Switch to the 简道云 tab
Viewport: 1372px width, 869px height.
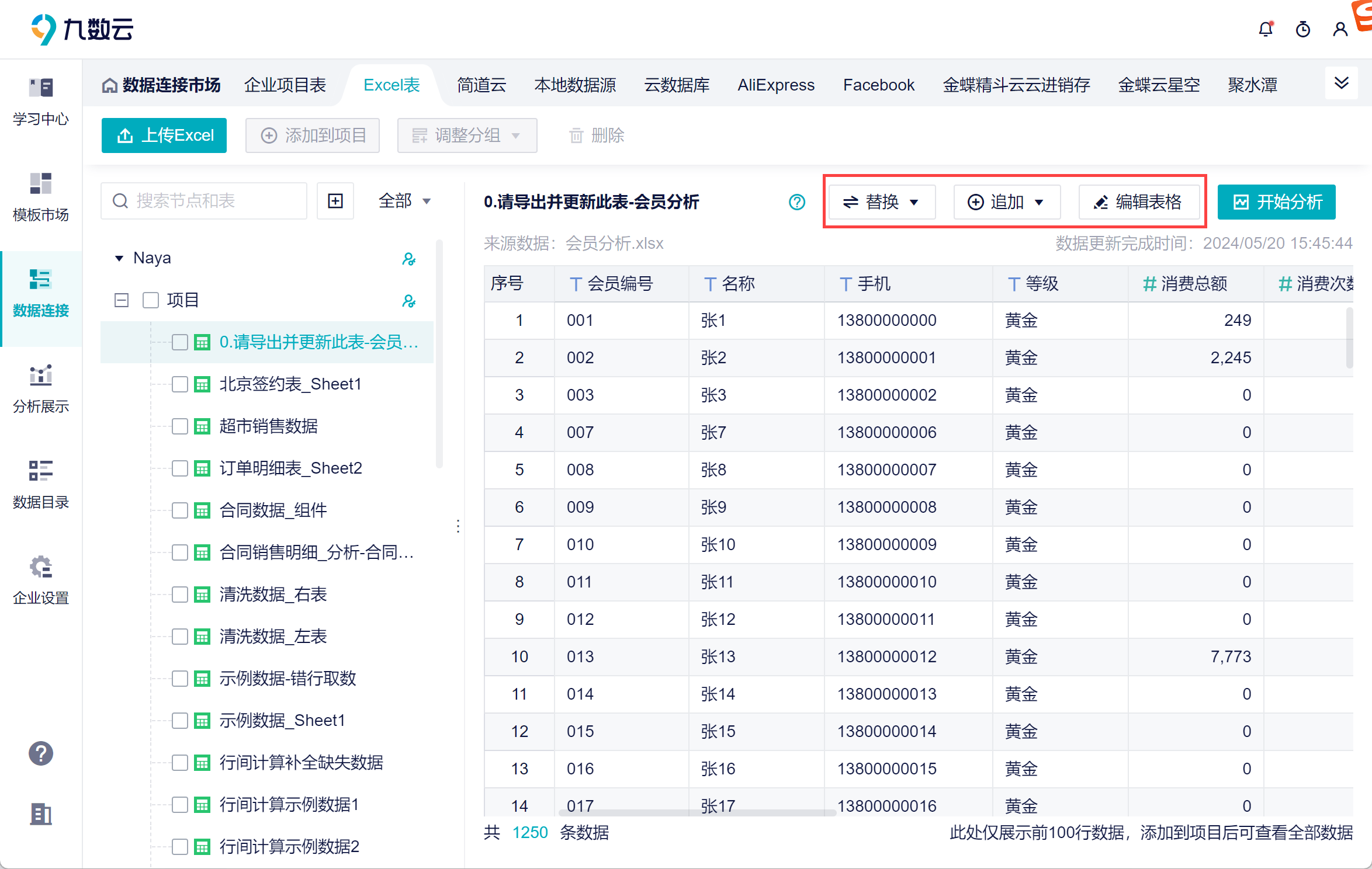481,85
